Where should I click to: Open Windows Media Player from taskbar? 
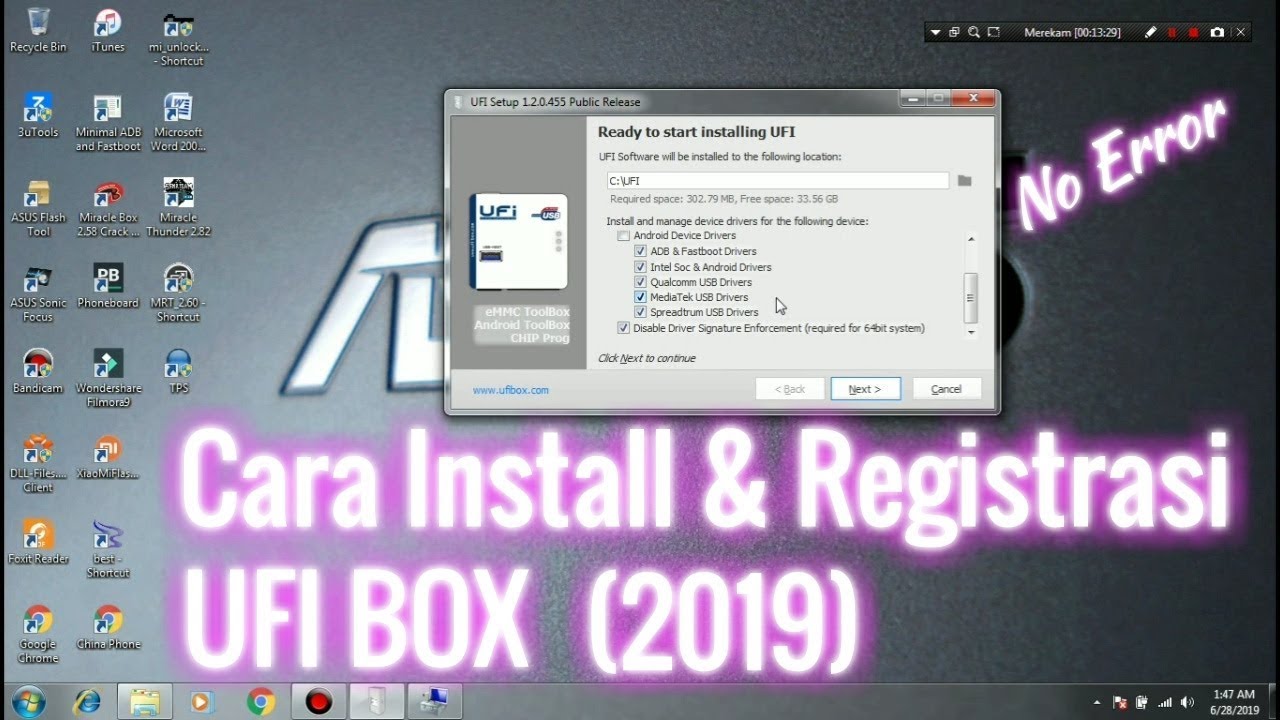coord(203,702)
